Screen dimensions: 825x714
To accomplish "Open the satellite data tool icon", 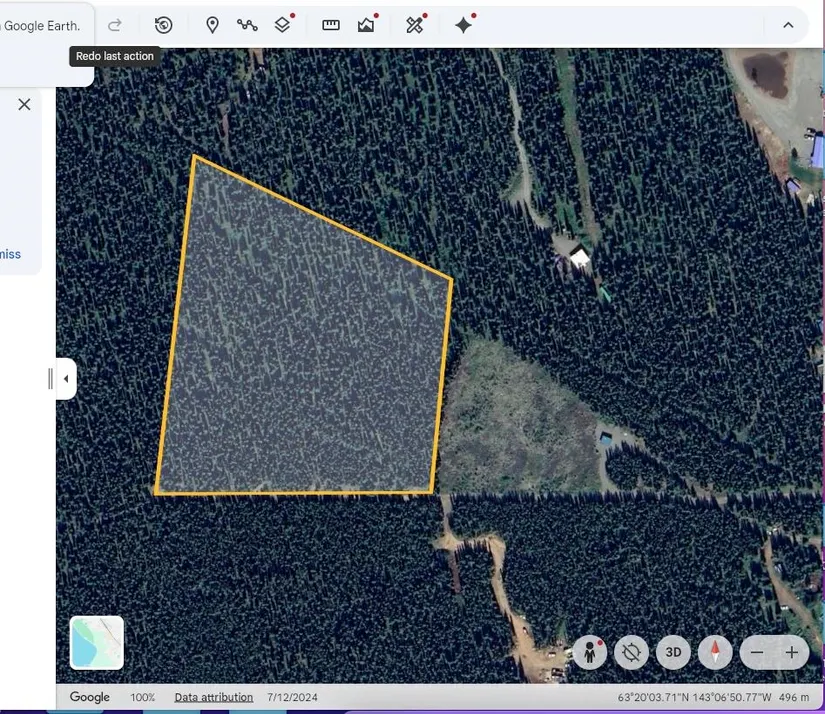I will tap(415, 25).
